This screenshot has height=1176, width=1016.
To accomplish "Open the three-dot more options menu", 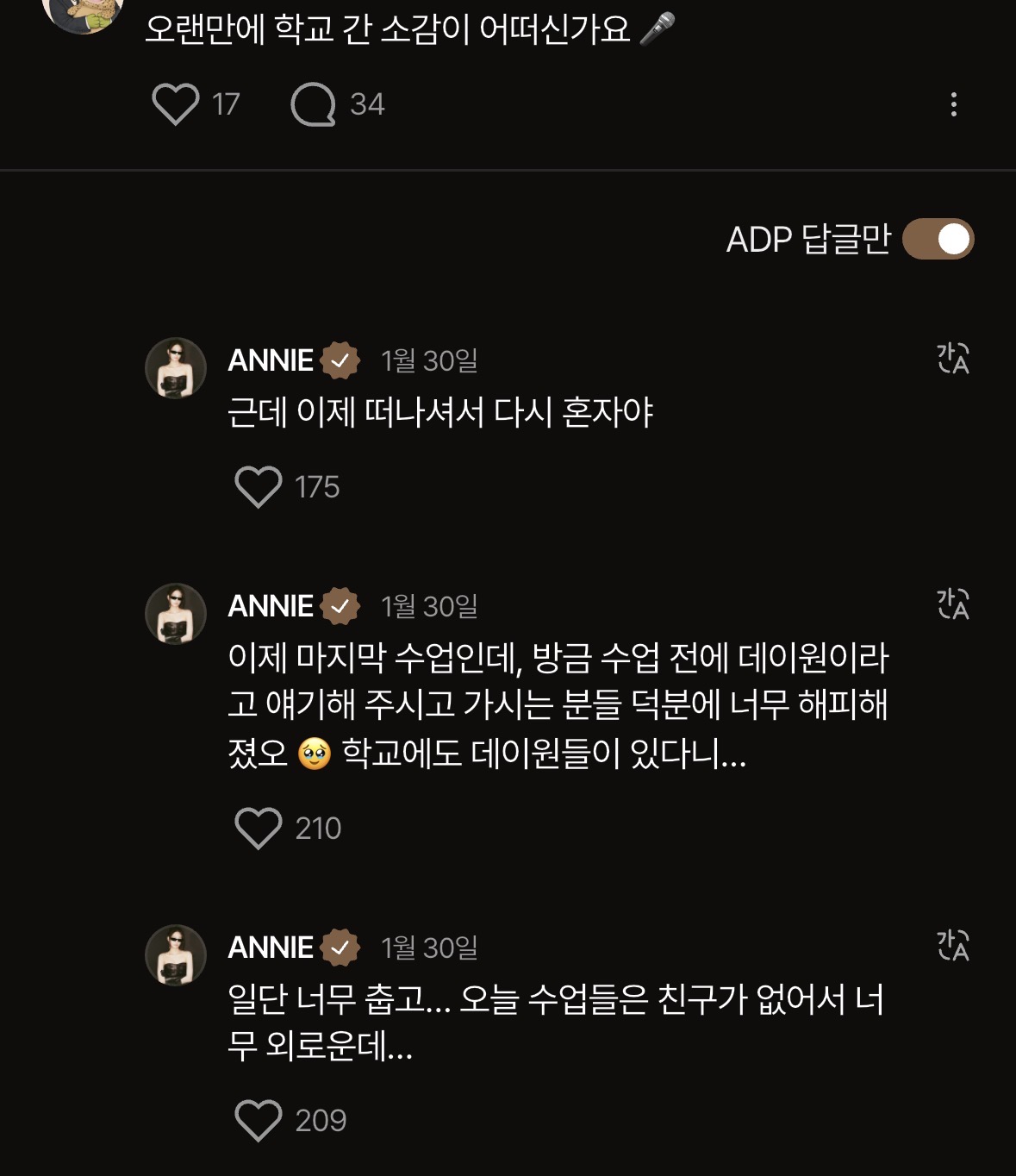I will (x=953, y=104).
